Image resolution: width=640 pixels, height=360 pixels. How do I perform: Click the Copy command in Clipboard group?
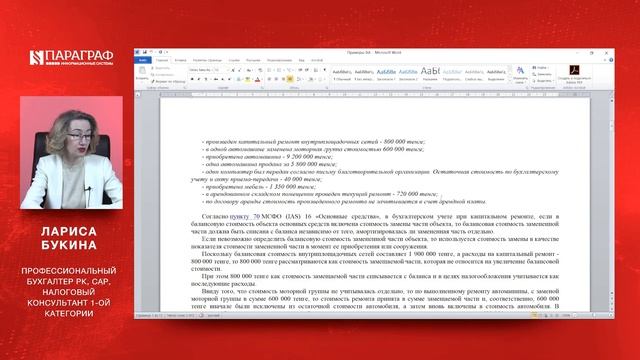[162, 75]
